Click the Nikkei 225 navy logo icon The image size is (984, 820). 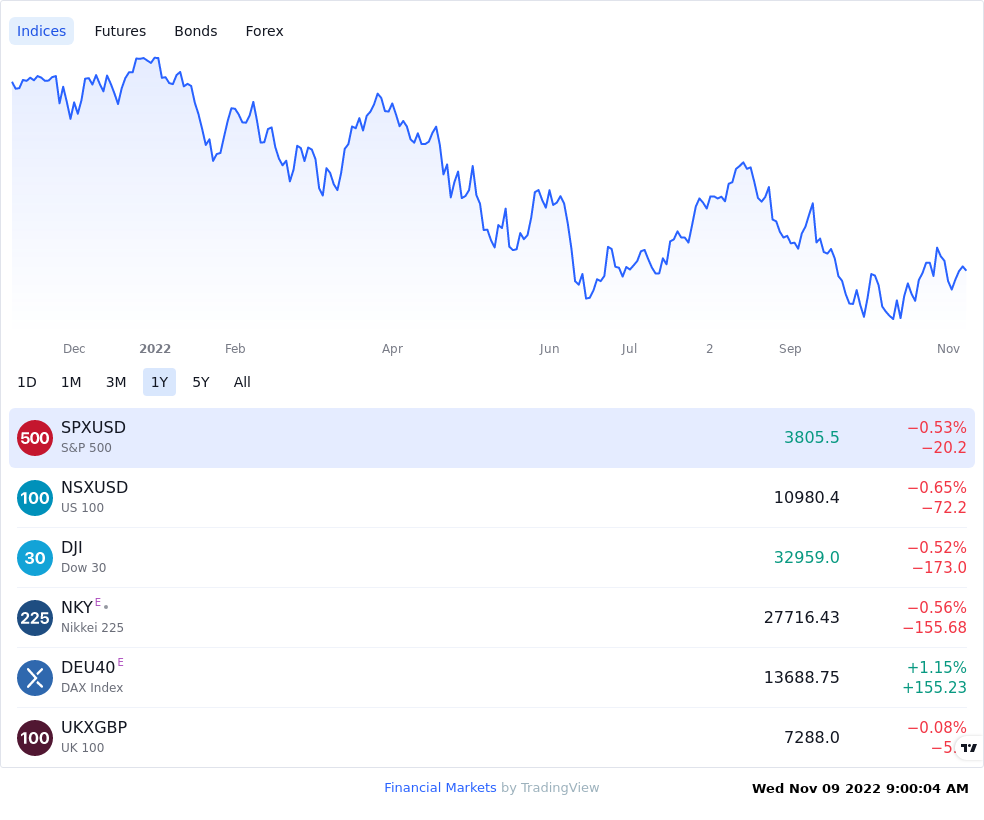click(x=35, y=618)
